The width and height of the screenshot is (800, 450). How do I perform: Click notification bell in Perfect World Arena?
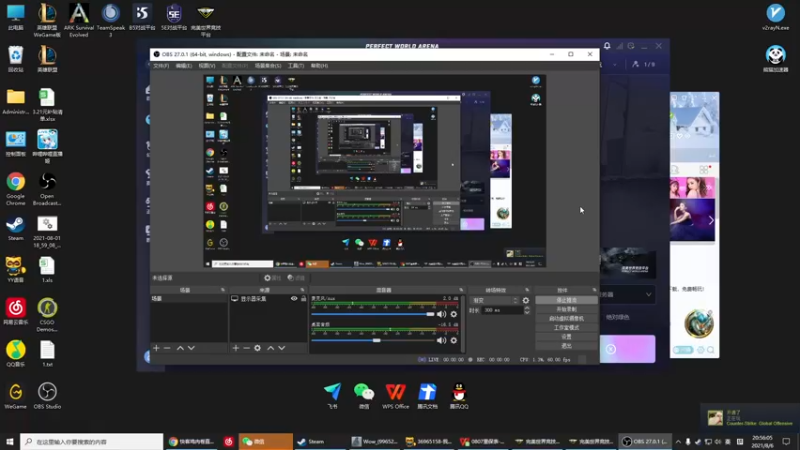click(607, 46)
